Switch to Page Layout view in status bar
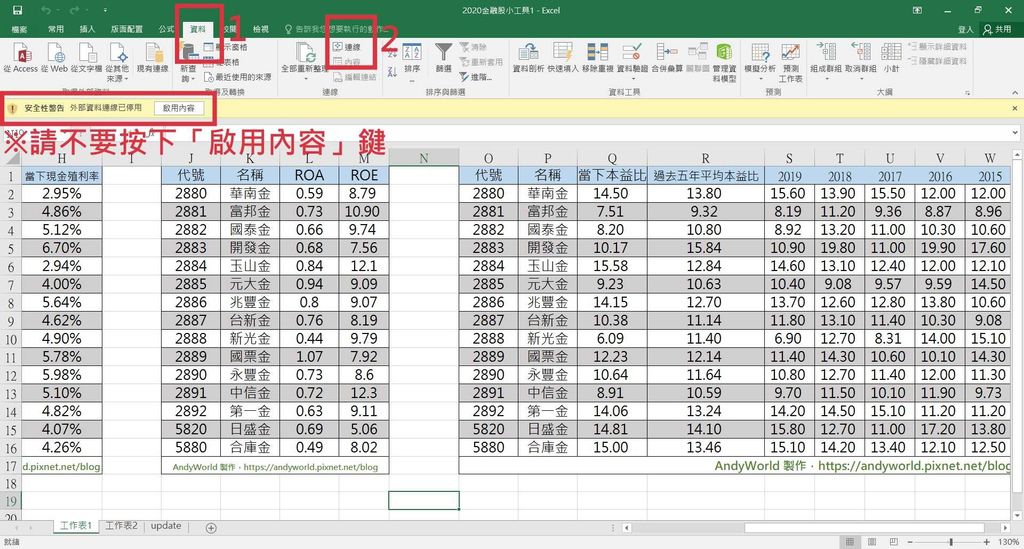Screen dimensions: 1024x549 pyautogui.click(x=872, y=542)
